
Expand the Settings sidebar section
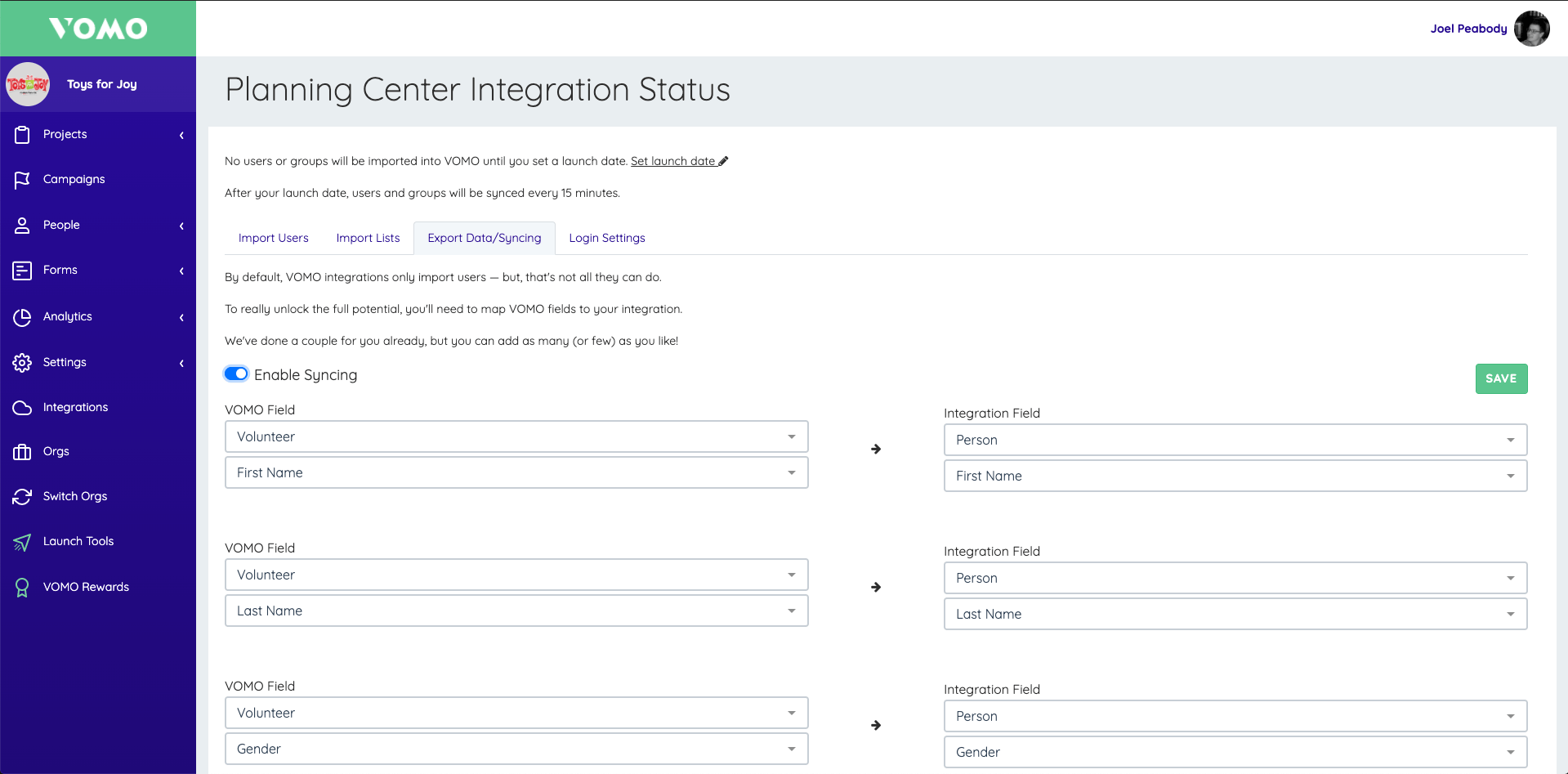[181, 363]
